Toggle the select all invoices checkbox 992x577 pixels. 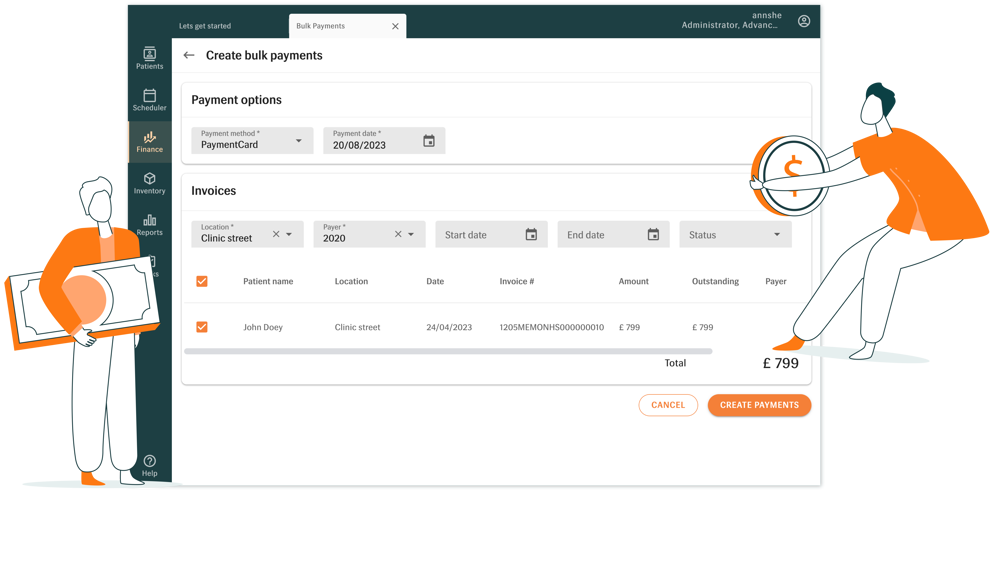pyautogui.click(x=202, y=281)
